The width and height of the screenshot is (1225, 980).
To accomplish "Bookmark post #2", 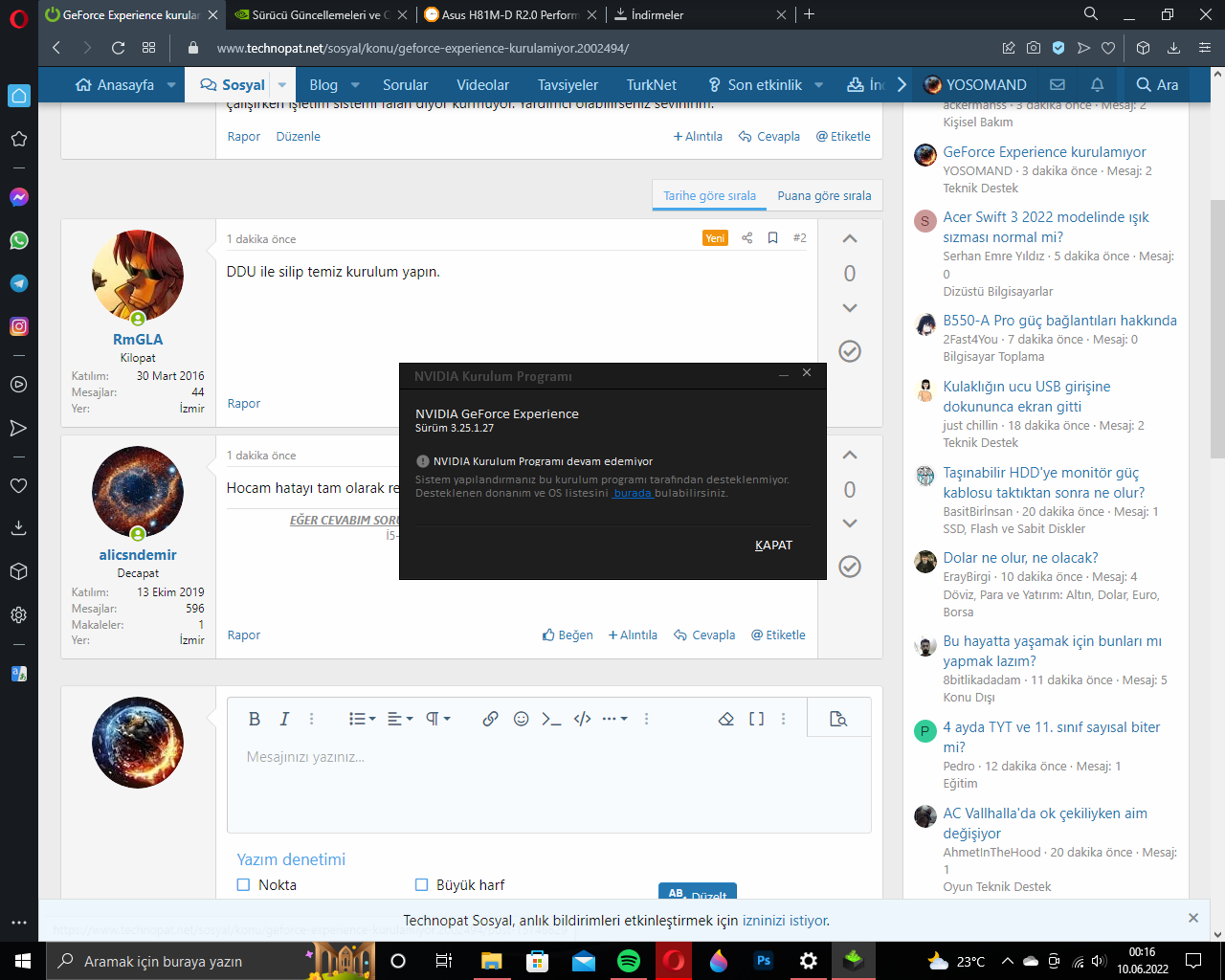I will point(772,238).
